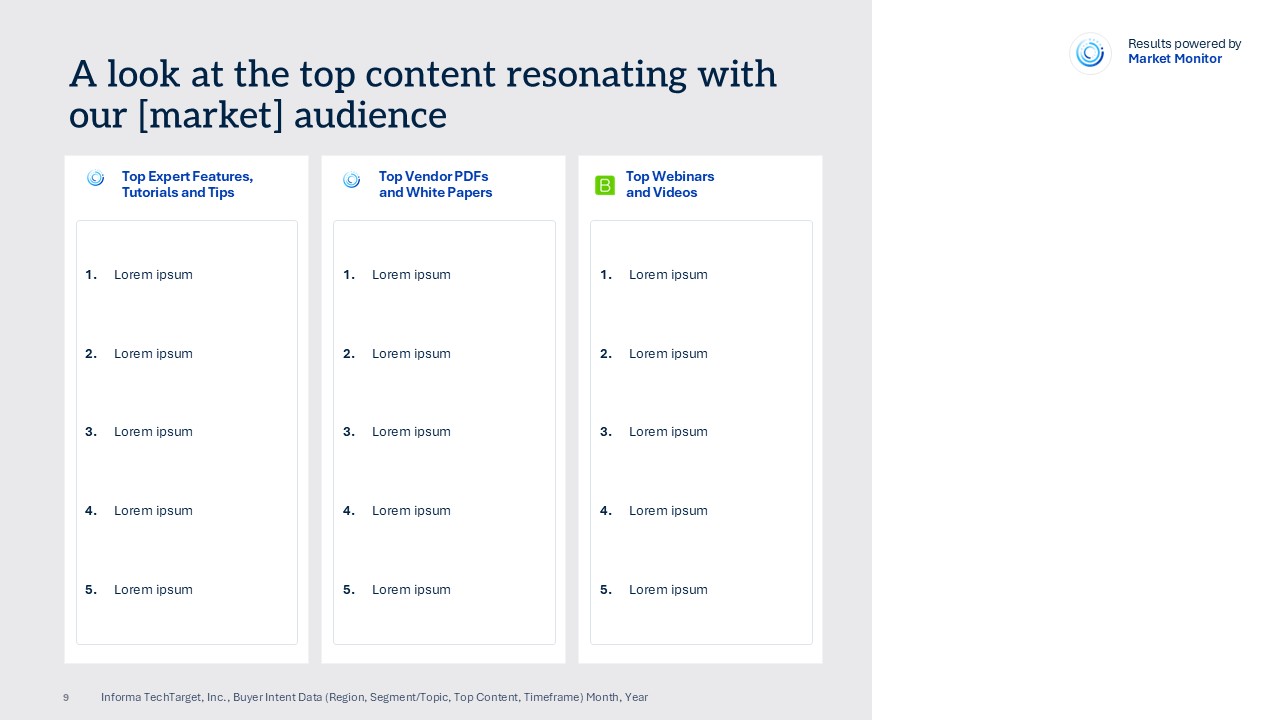Click the swirl icon beside Top Vendor PDFs
This screenshot has width=1280, height=720.
(351, 180)
